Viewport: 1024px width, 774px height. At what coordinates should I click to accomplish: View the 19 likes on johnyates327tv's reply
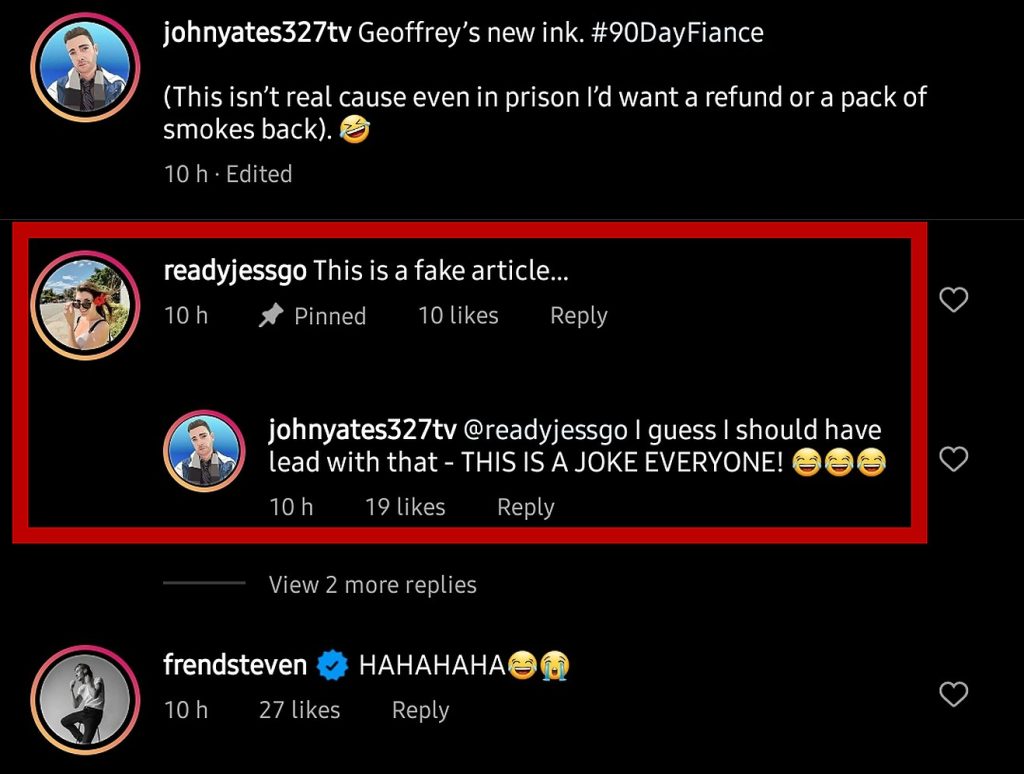coord(404,507)
